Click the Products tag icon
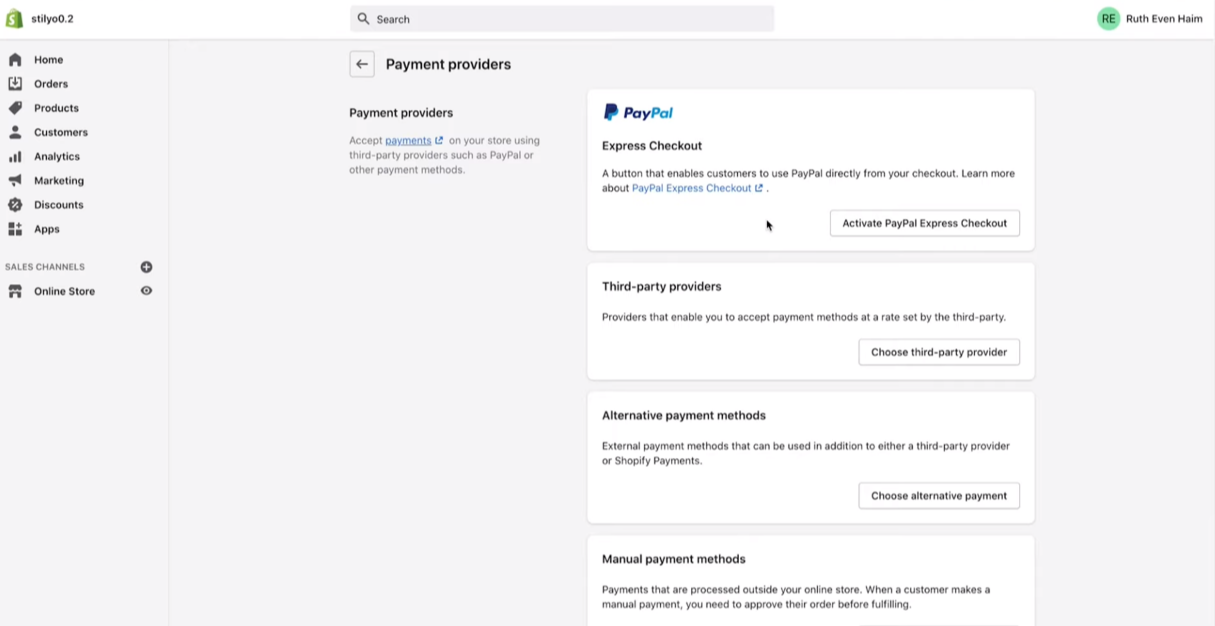This screenshot has height=626, width=1215. coord(15,108)
